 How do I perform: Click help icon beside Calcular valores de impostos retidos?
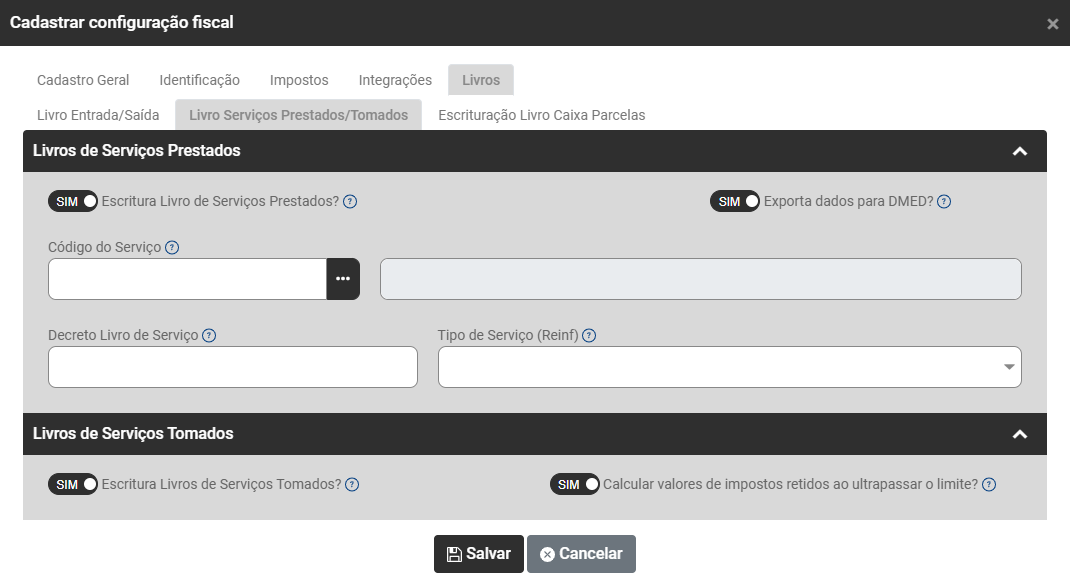(x=989, y=484)
